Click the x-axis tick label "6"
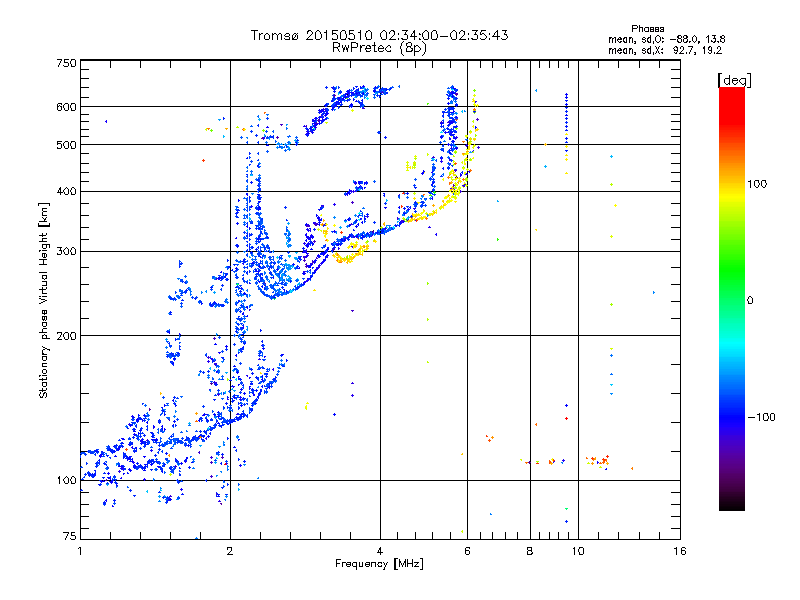The height and width of the screenshot is (600, 800). [x=467, y=551]
